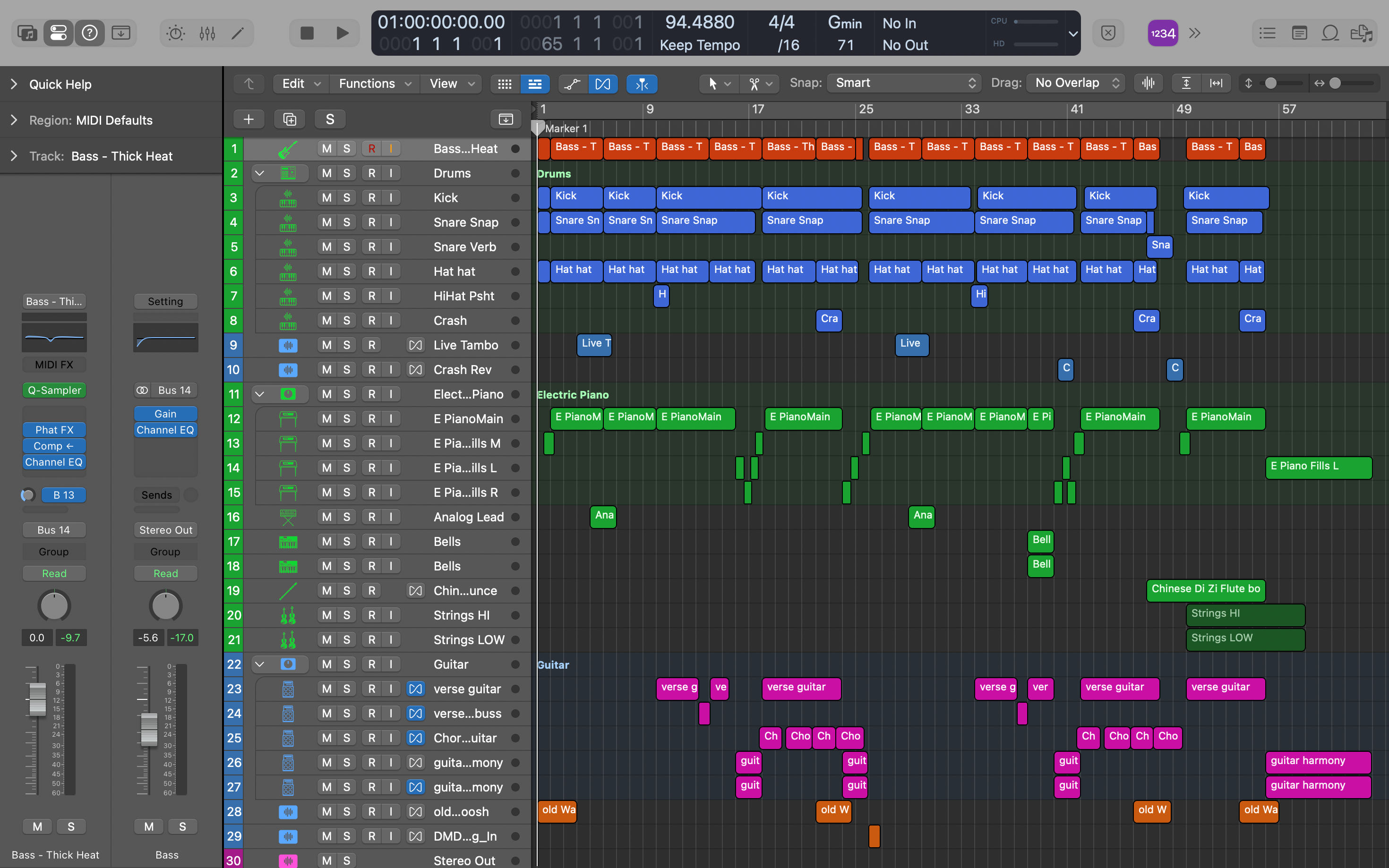Click the Q-Sampler instrument slot
This screenshot has width=1389, height=868.
point(54,391)
